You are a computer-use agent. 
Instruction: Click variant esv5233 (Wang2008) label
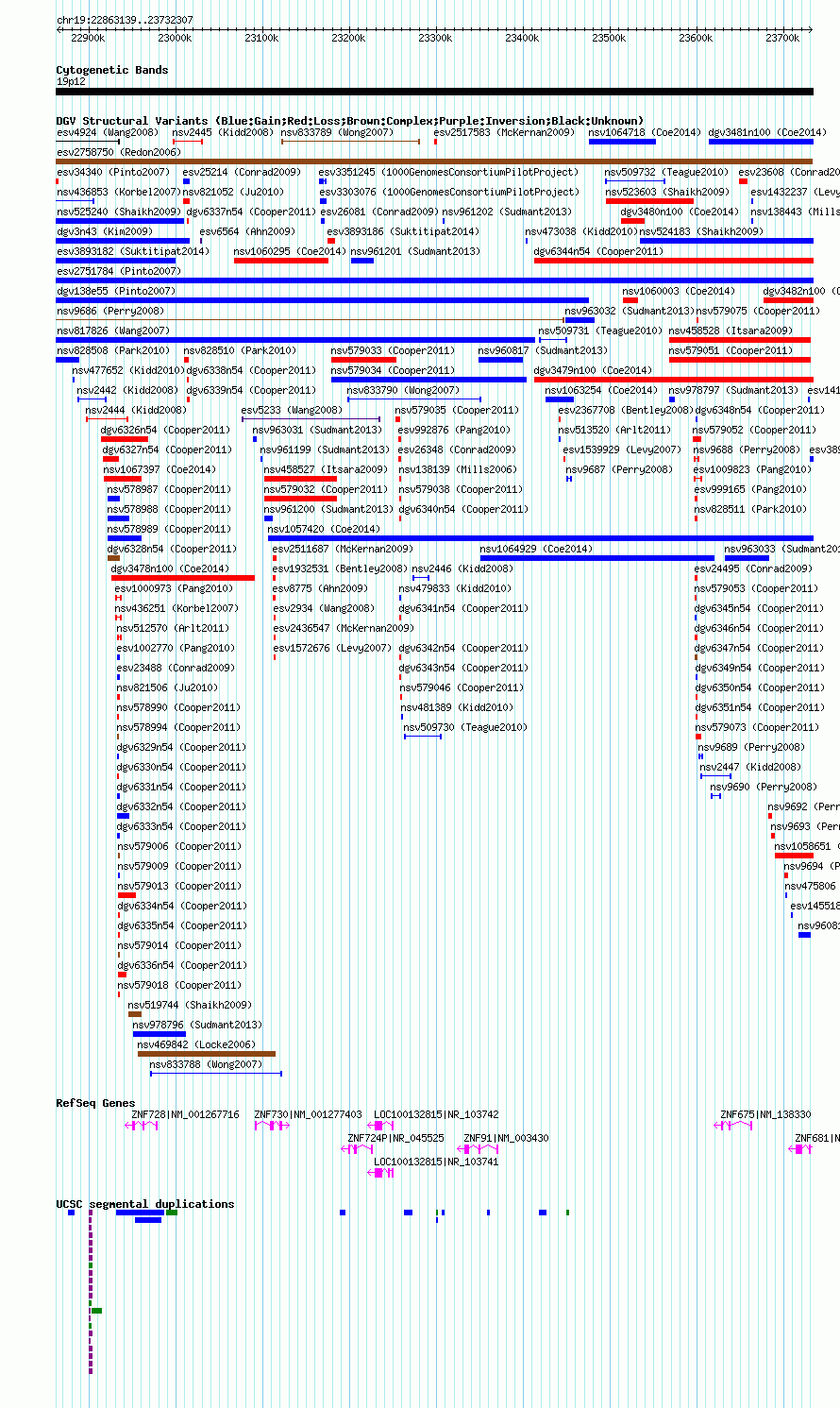pos(292,410)
